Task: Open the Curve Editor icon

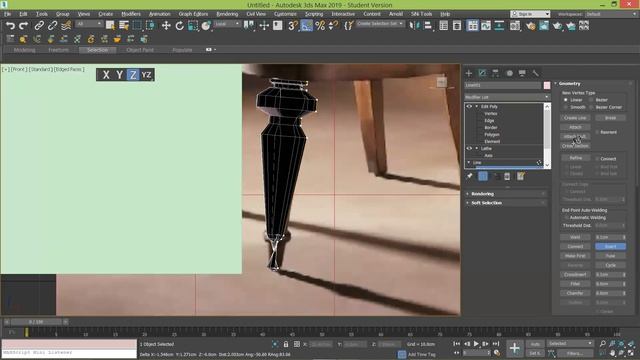Action: (486, 26)
